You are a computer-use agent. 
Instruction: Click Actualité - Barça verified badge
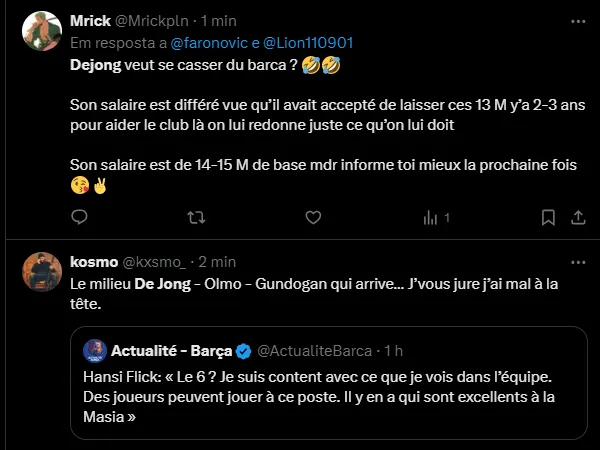[242, 351]
